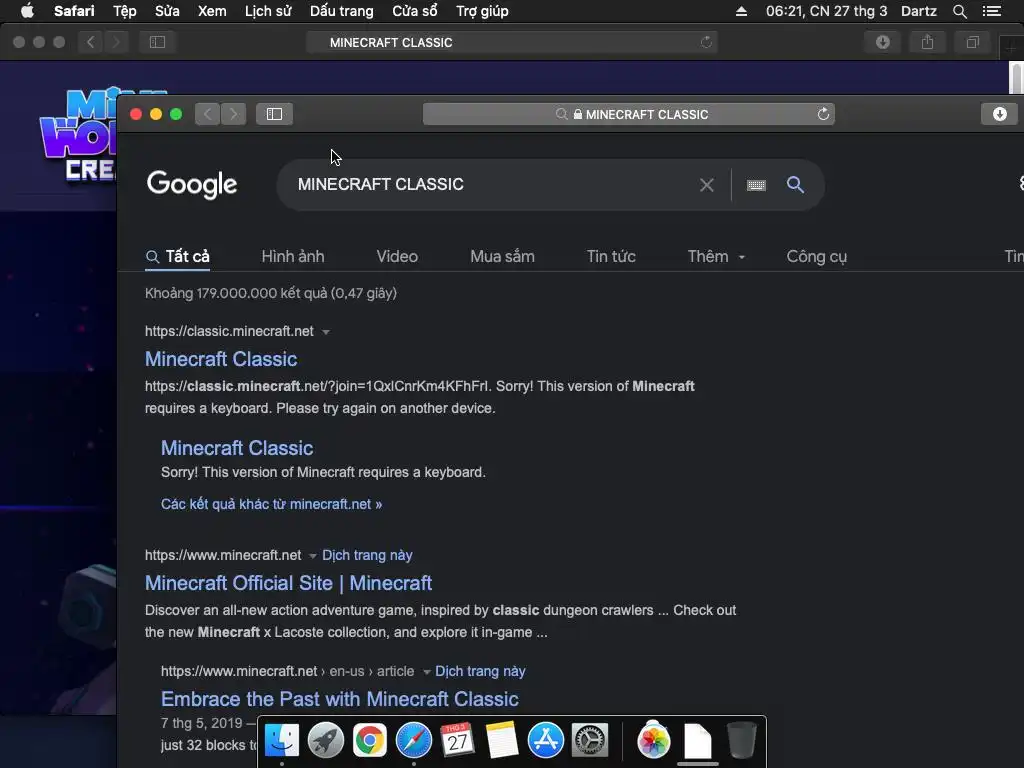
Task: Expand arrow beside en-us › article breadcrumb
Action: click(426, 672)
